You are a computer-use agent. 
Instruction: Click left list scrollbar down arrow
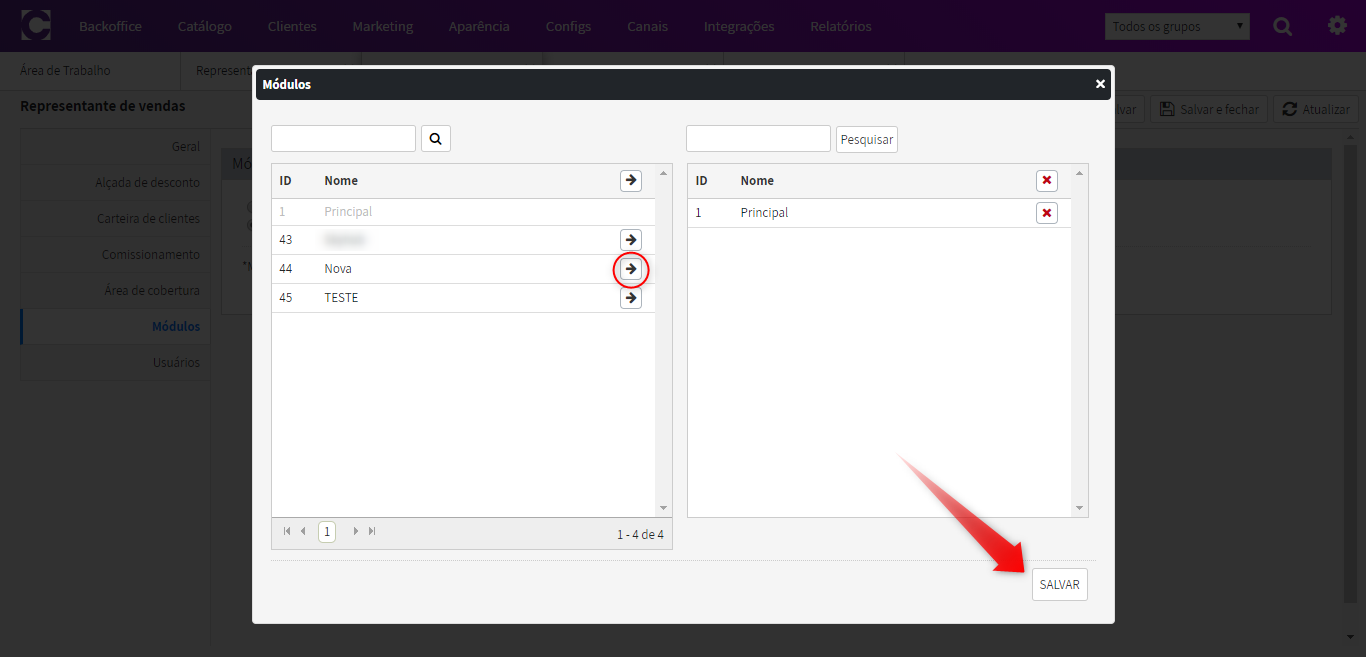point(663,508)
